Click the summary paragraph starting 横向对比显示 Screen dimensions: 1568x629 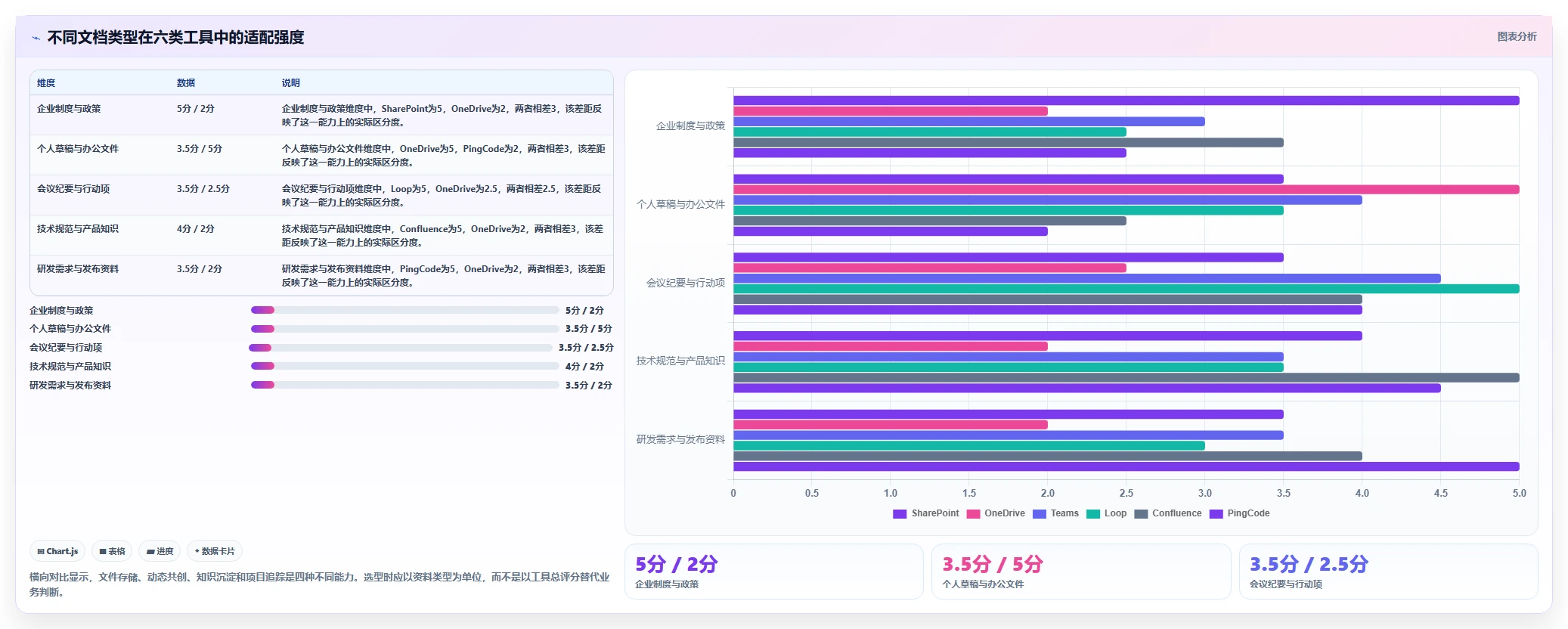(319, 584)
